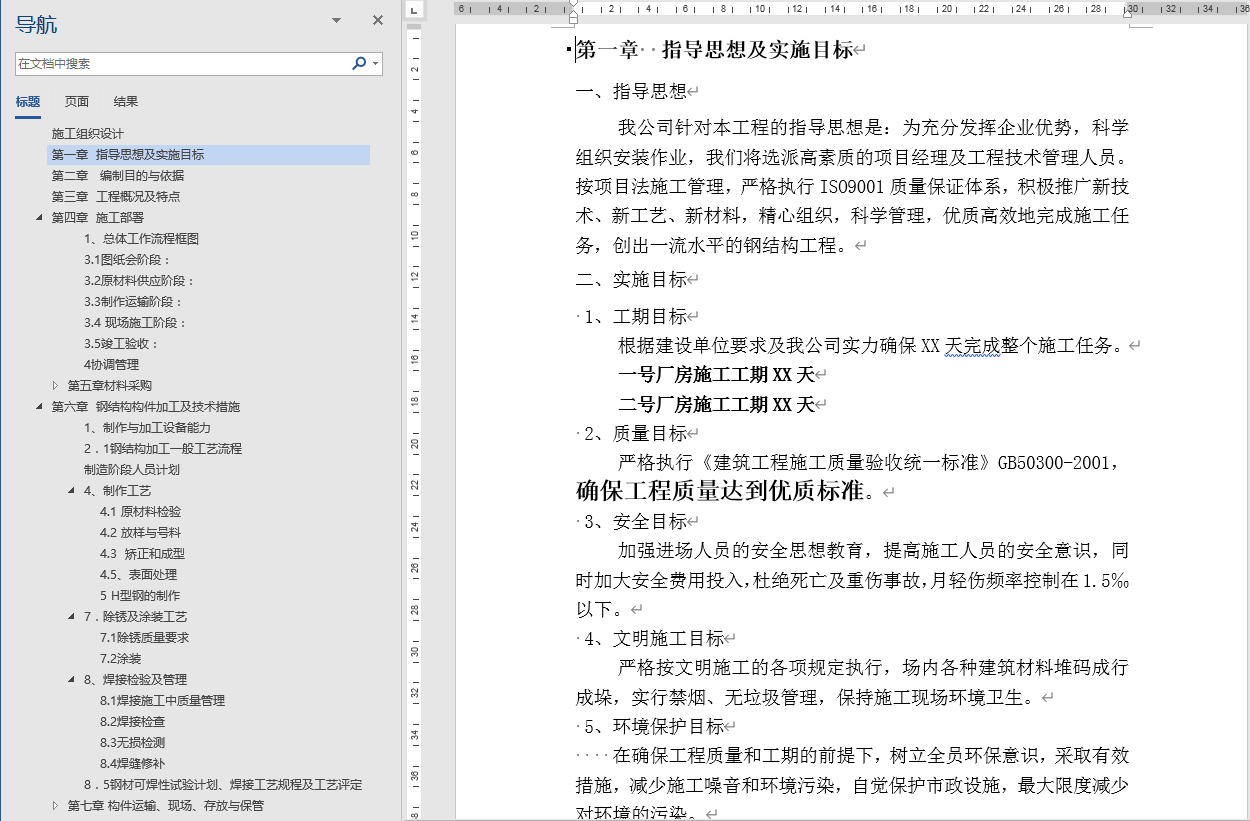Image resolution: width=1250 pixels, height=821 pixels.
Task: Open the navigation pane options dropdown arrow
Action: pos(335,20)
